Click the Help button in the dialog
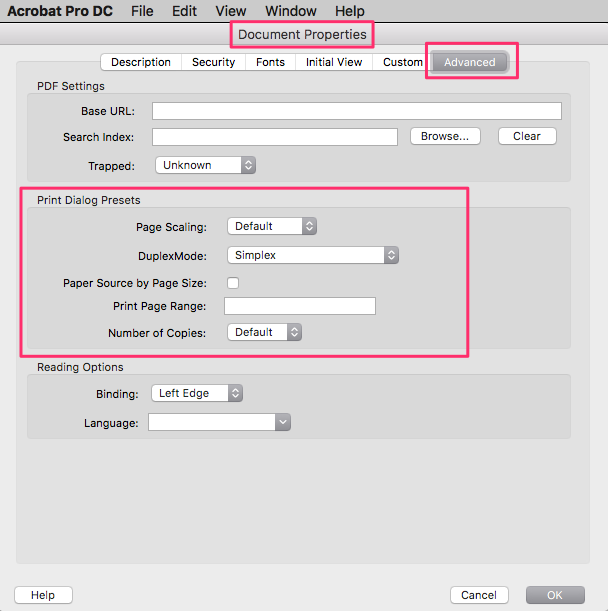The image size is (608, 611). tap(43, 595)
